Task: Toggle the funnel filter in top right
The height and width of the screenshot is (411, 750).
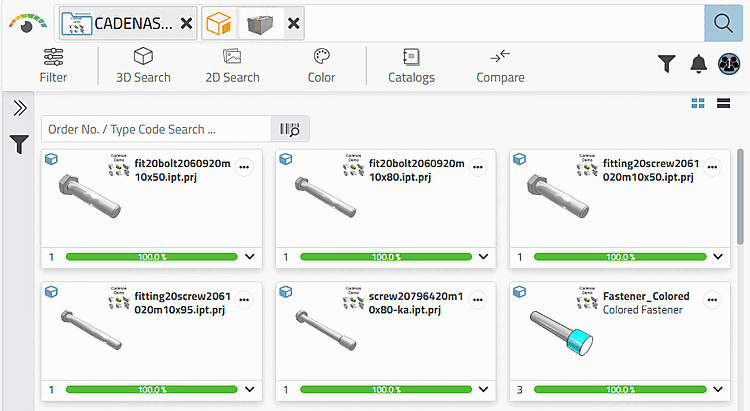Action: coord(667,64)
